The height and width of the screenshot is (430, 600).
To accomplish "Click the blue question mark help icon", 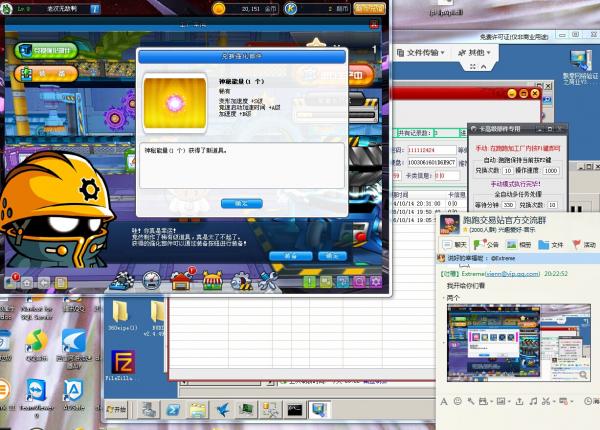I will (x=343, y=282).
